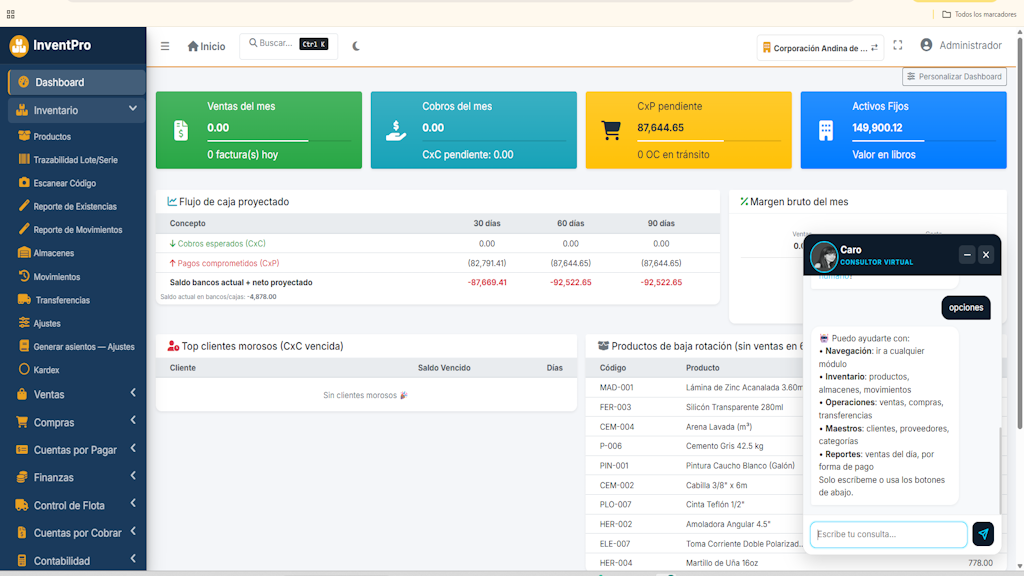This screenshot has width=1024, height=576.
Task: Click Amoladora Angular 4.5" product
Action: click(x=728, y=524)
